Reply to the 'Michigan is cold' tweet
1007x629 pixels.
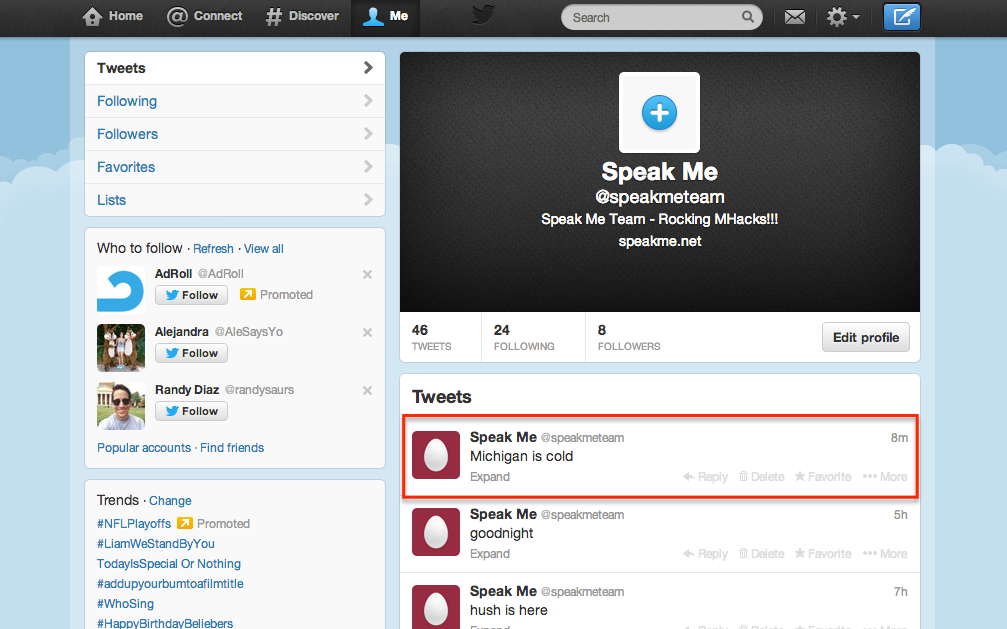(x=705, y=477)
